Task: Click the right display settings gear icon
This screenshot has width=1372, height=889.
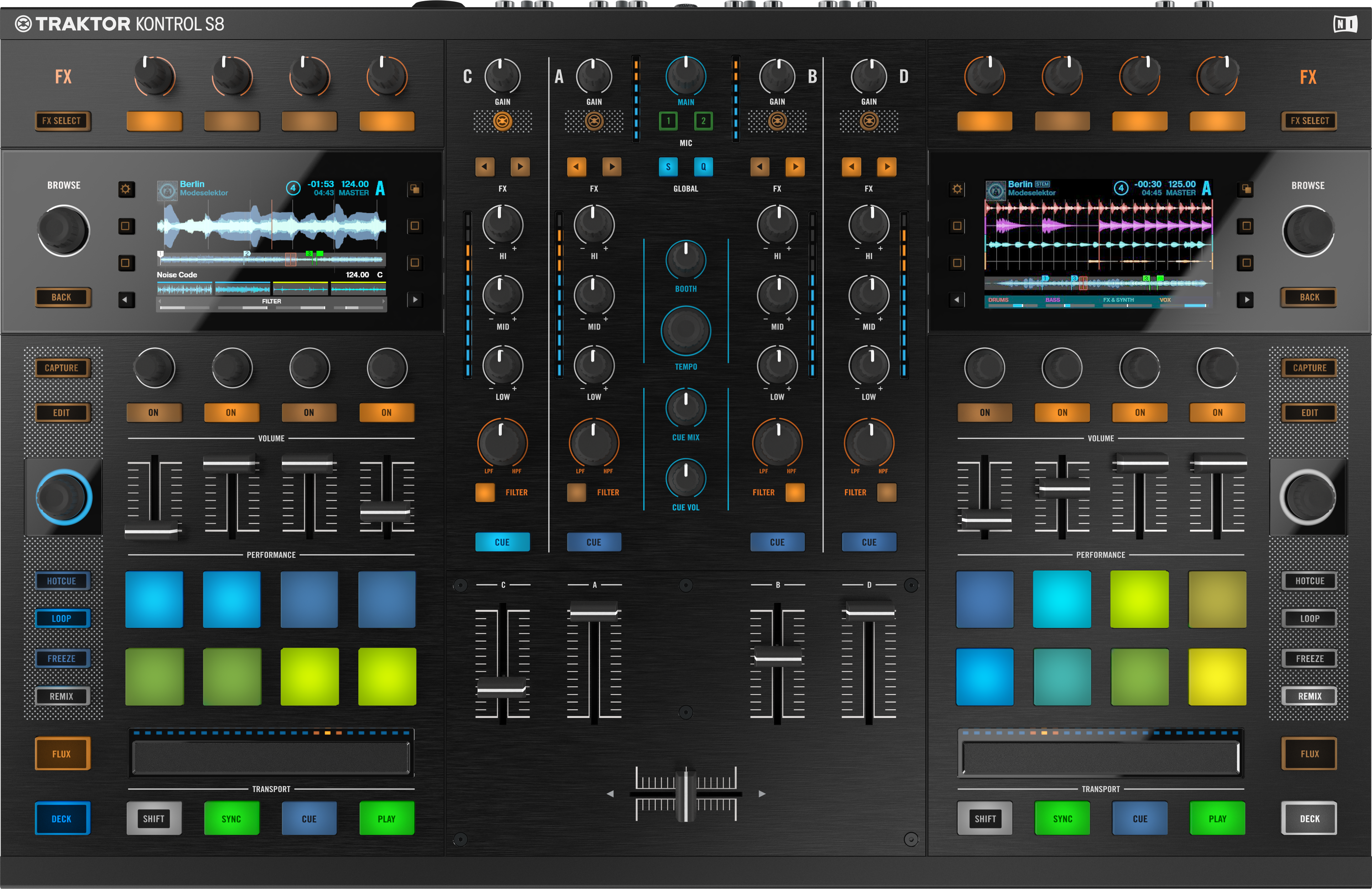Action: (x=957, y=189)
